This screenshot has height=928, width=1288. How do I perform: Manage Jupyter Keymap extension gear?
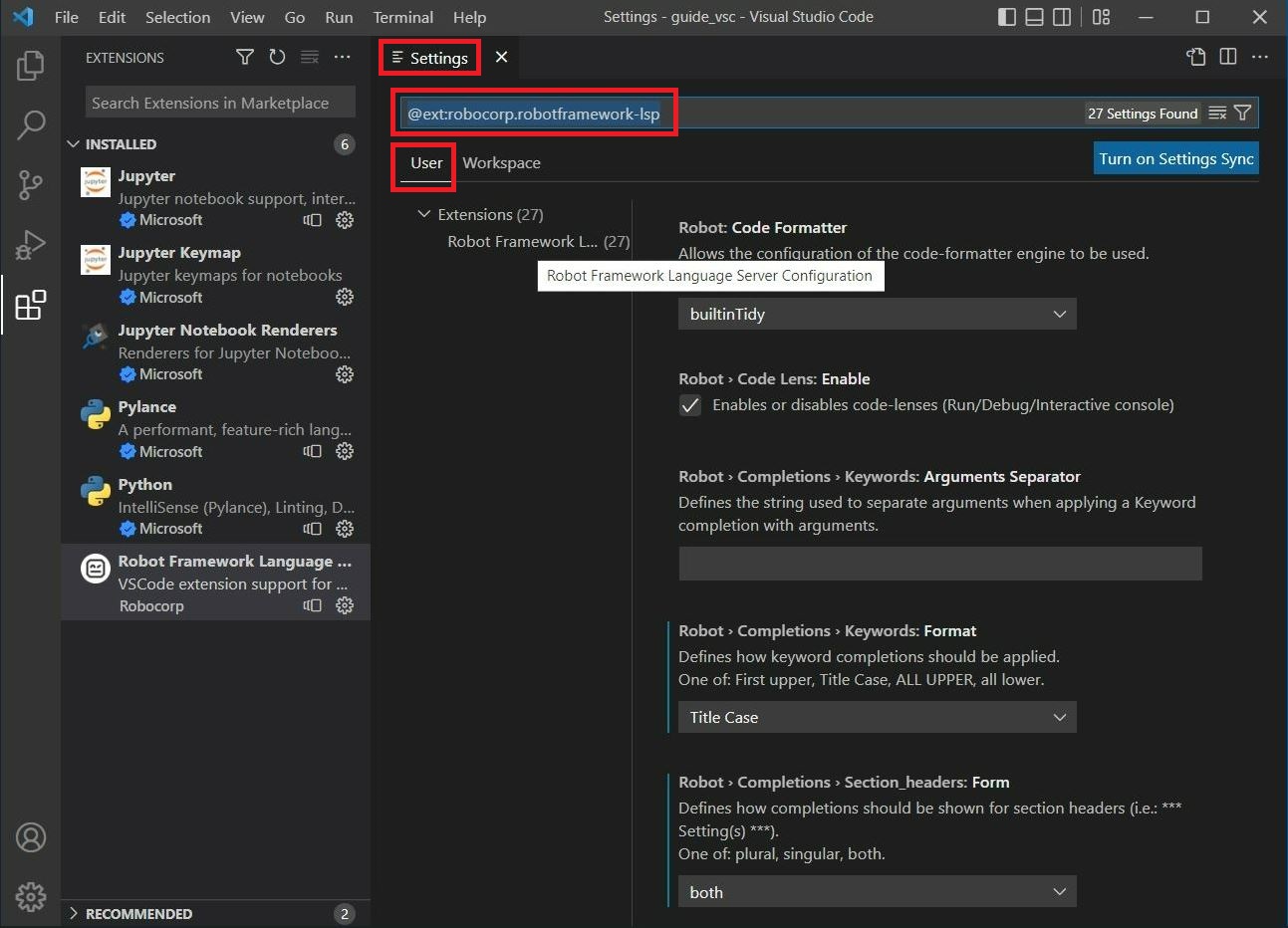(x=345, y=297)
